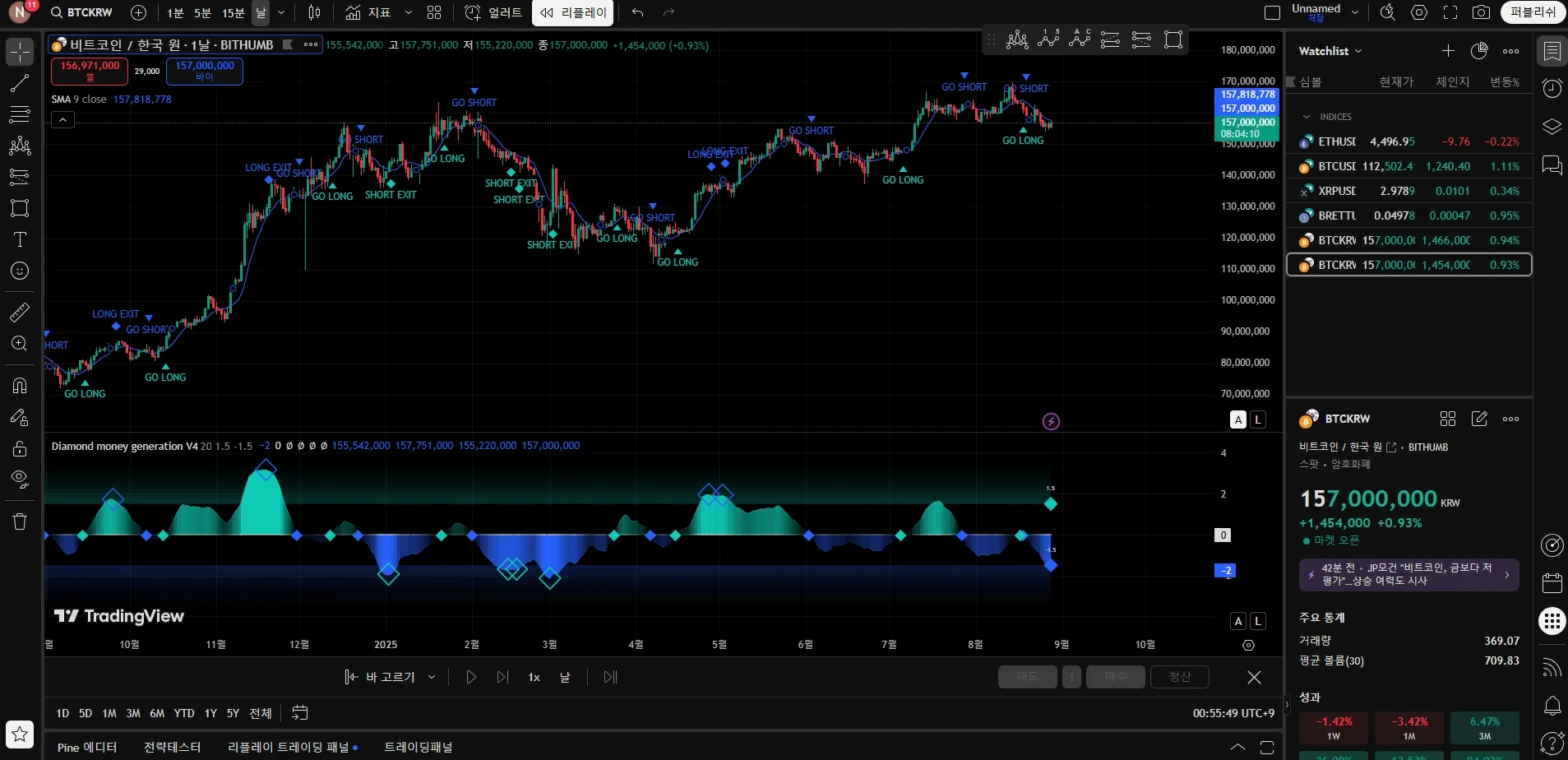Viewport: 1568px width, 760px height.
Task: Toggle auto scale A on price chart
Action: [x=1237, y=419]
